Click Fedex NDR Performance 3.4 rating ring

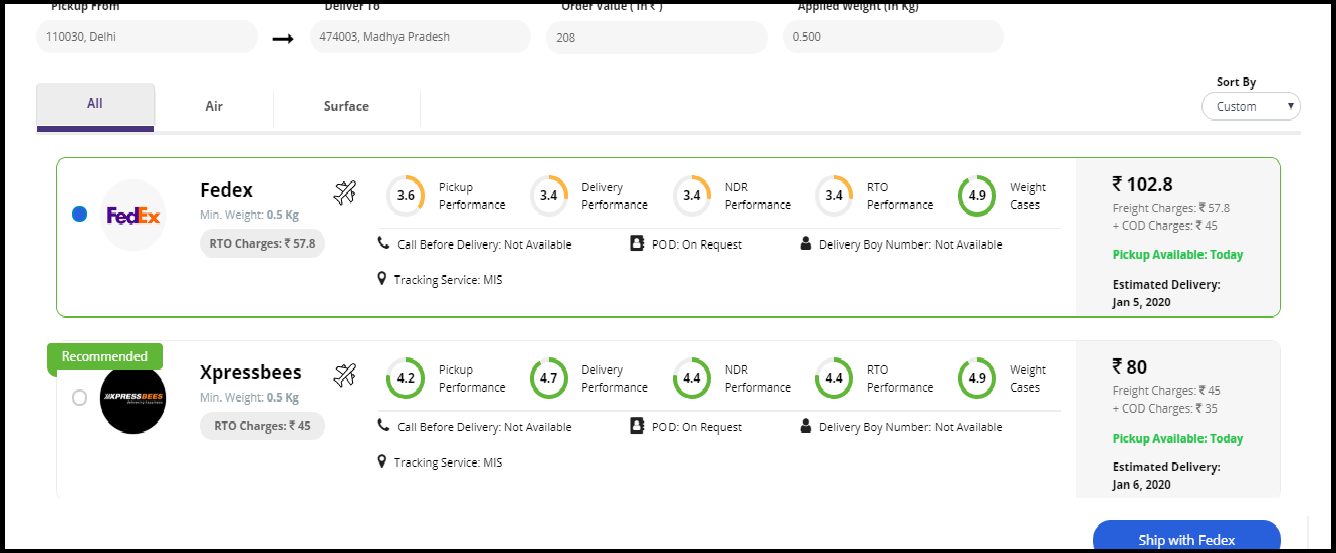pos(692,196)
